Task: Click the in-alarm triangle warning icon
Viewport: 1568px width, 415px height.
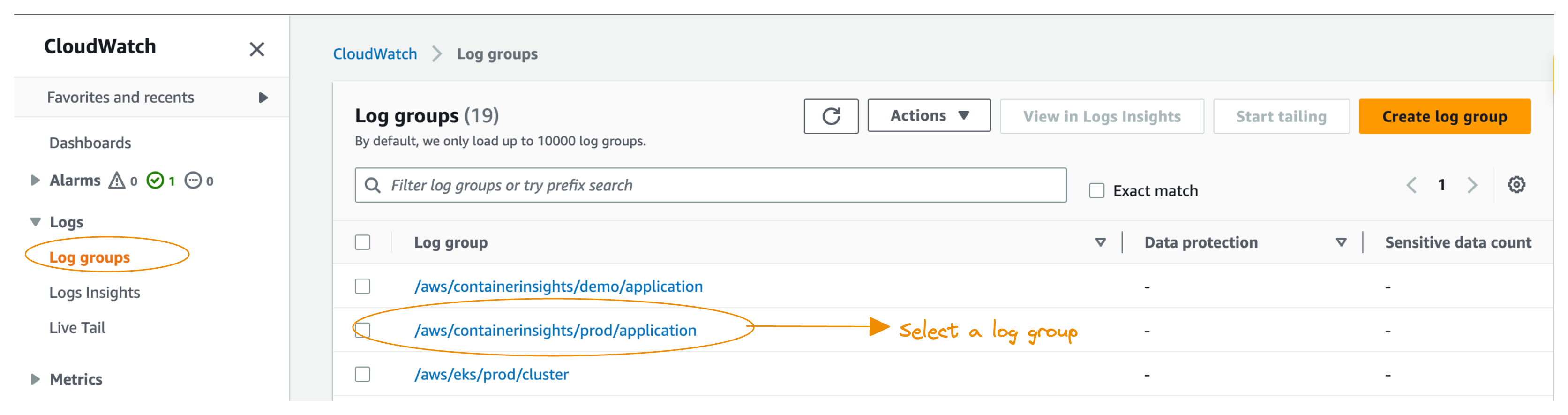Action: coord(117,181)
